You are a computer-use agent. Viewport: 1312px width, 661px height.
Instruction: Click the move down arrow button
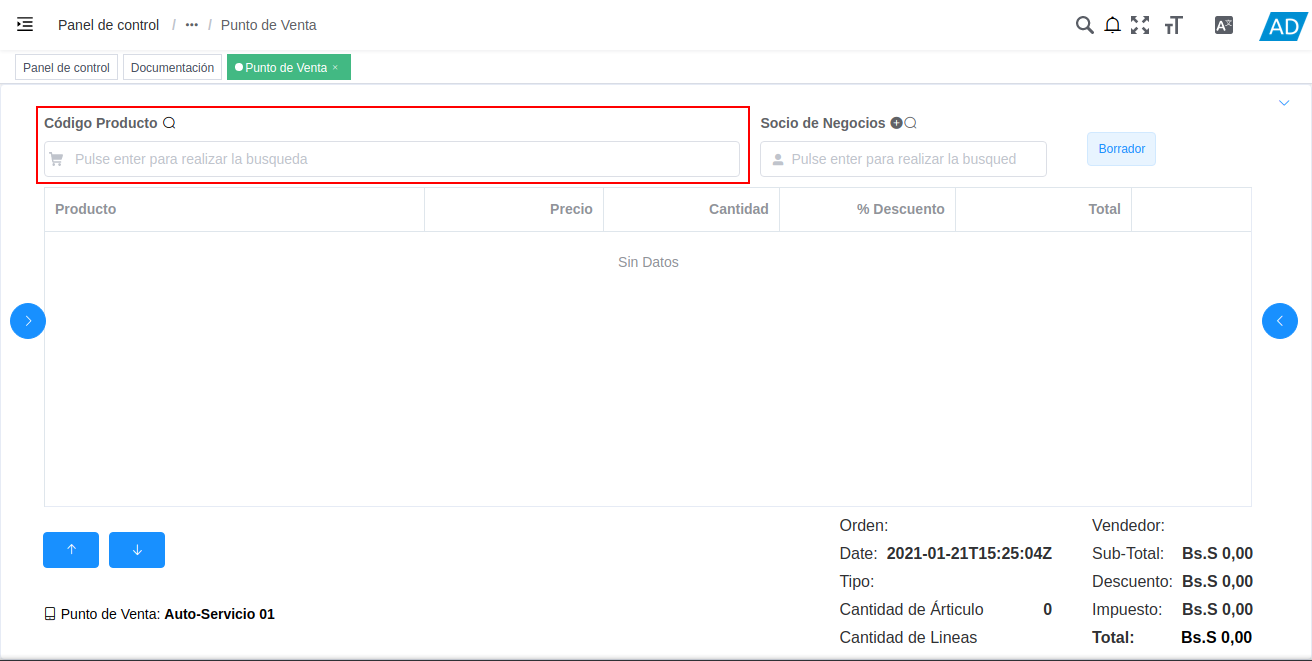coord(137,550)
